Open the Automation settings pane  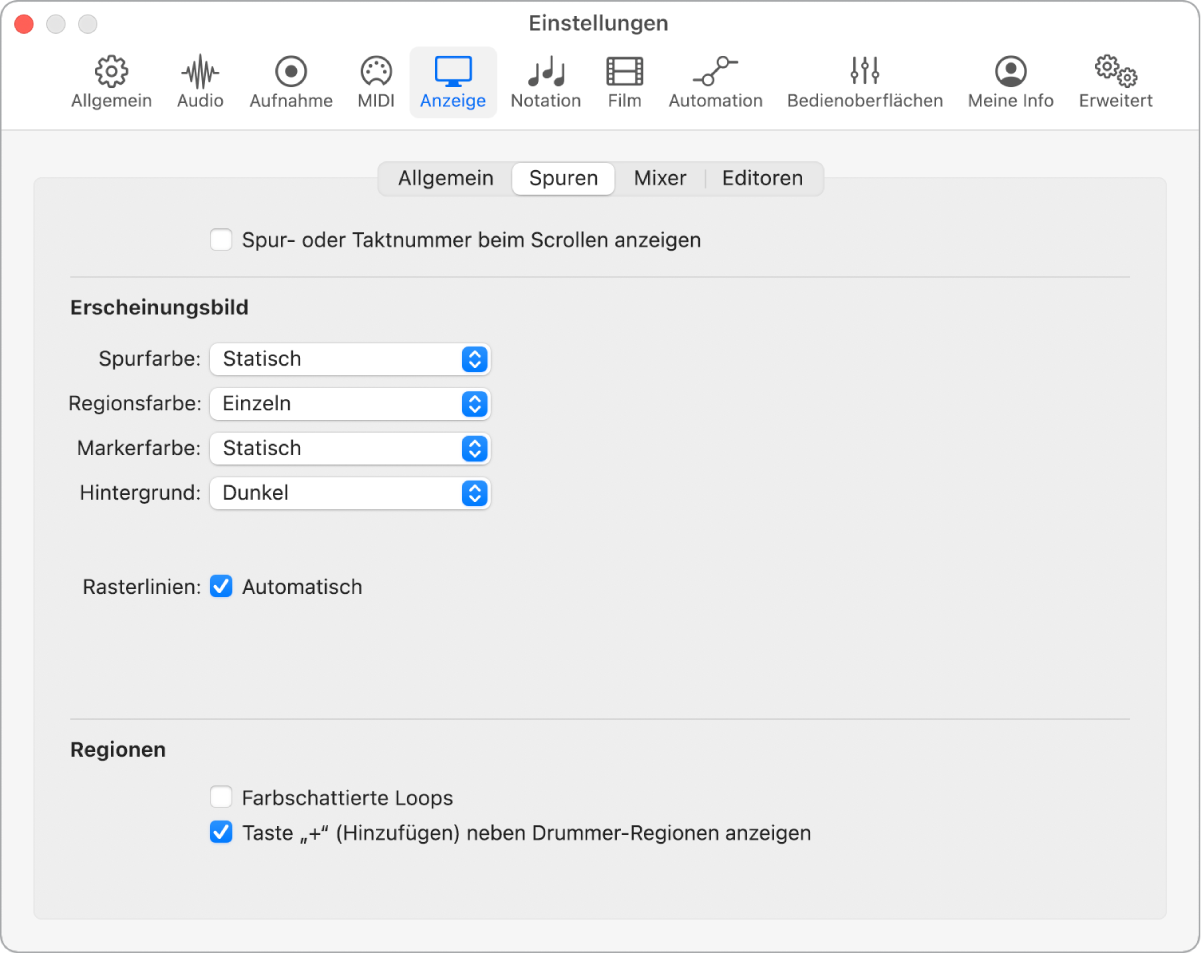[x=716, y=82]
